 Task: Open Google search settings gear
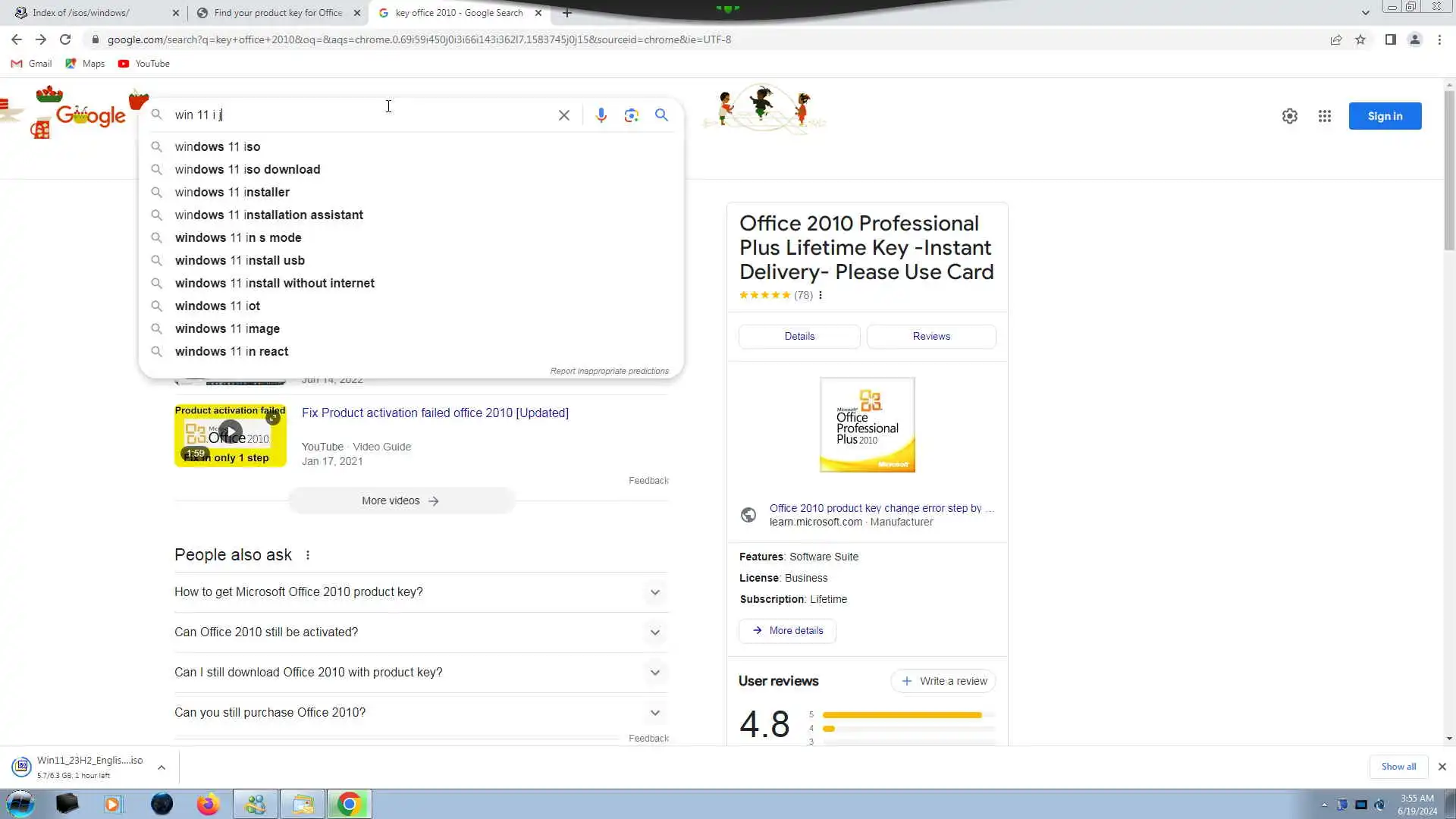point(1289,116)
